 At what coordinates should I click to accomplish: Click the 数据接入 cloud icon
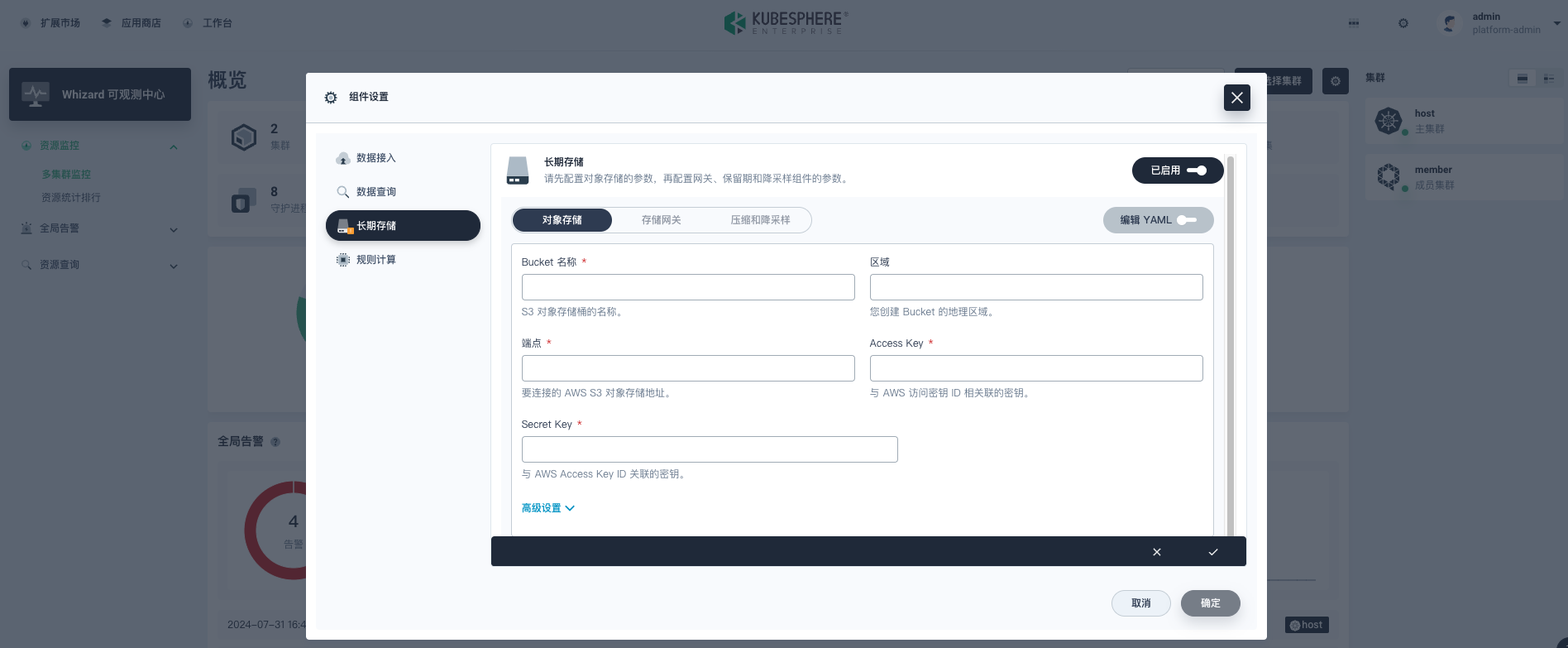343,158
